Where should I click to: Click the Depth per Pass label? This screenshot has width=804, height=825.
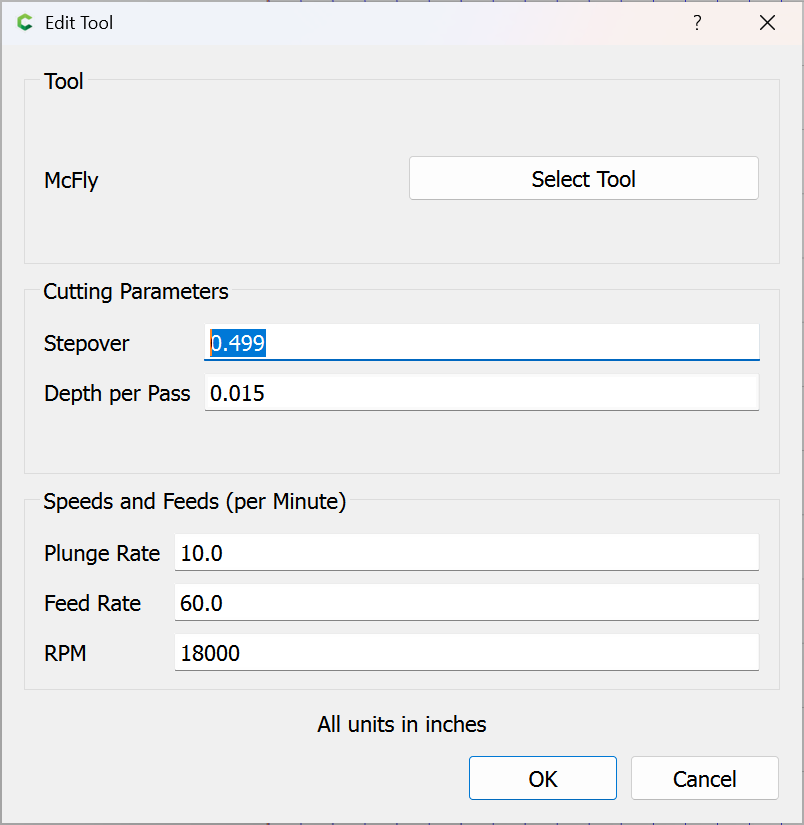pos(117,393)
